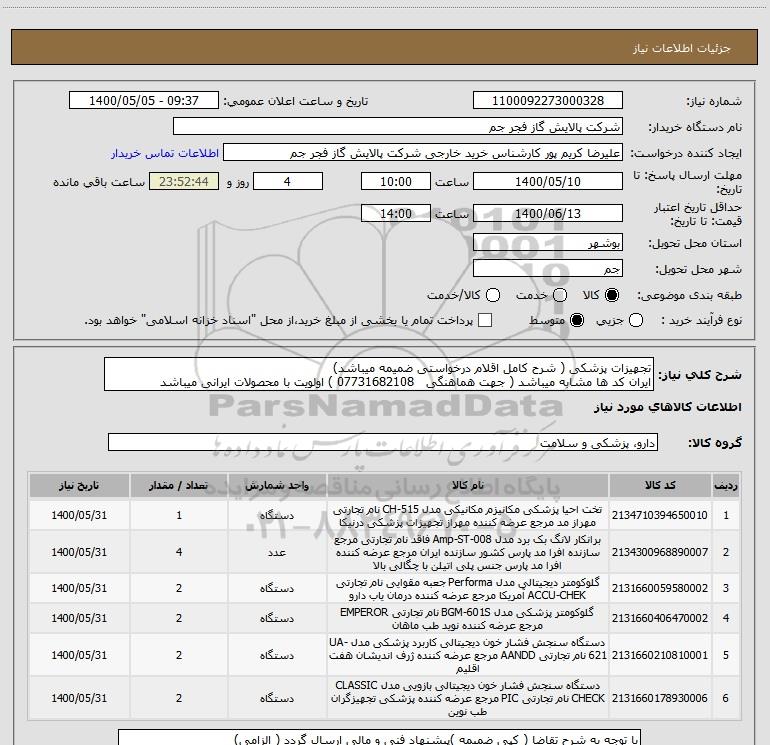
Task: Select the کالا radio button
Action: [612, 295]
